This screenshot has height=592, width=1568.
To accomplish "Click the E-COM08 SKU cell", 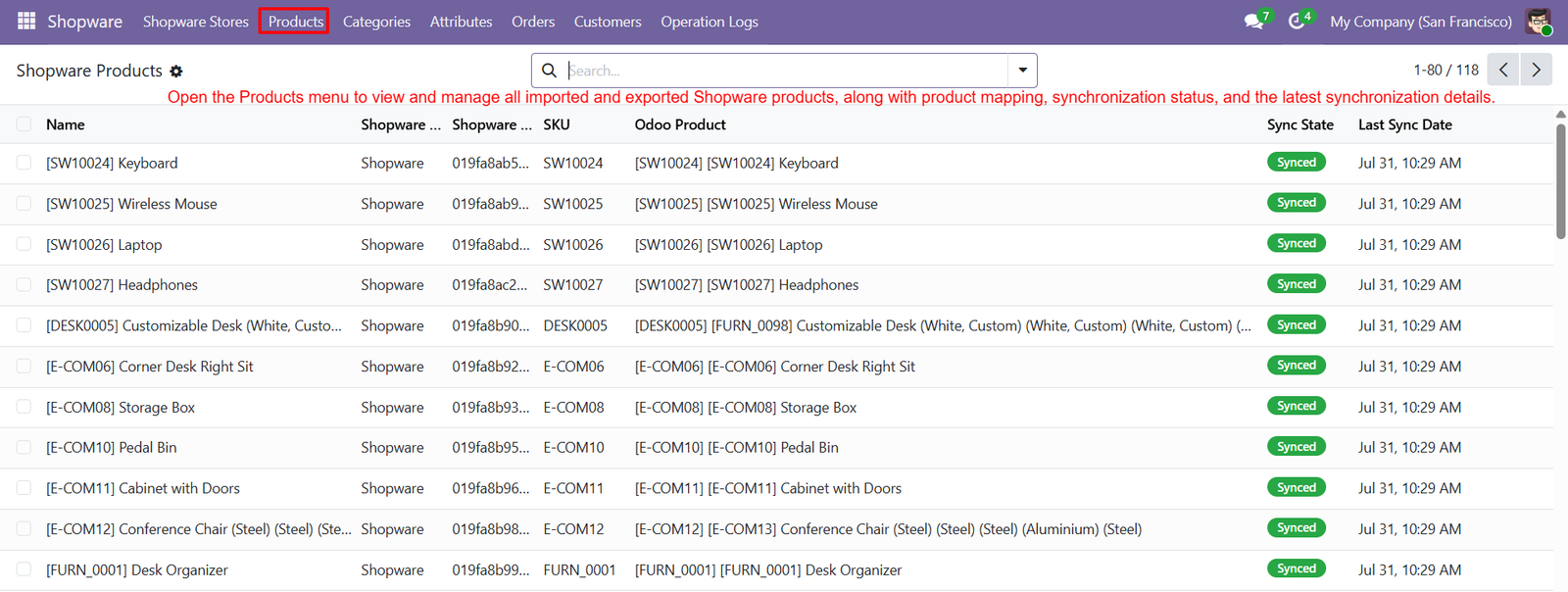I will tap(574, 407).
